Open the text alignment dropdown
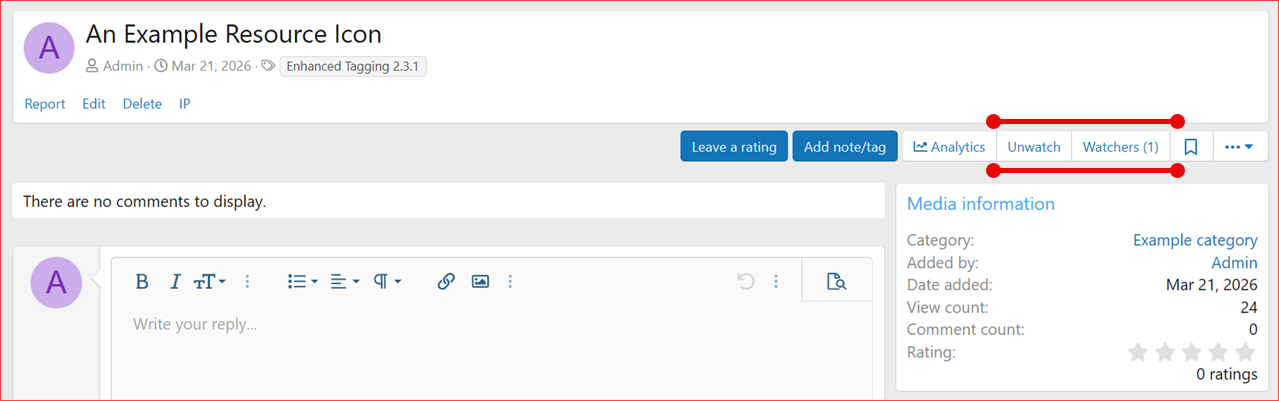 [345, 282]
